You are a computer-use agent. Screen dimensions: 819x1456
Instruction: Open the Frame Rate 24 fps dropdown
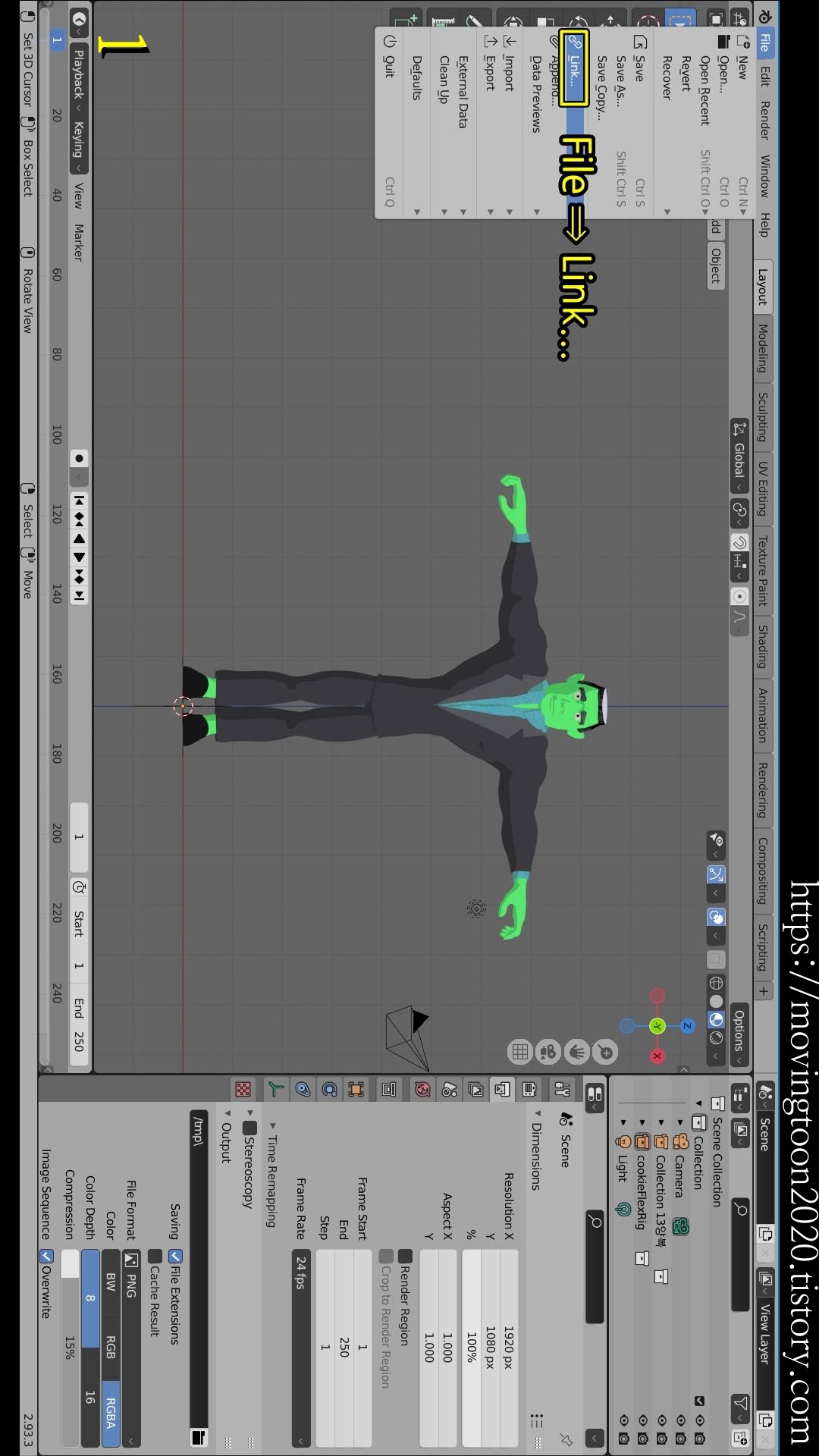[x=301, y=1348]
